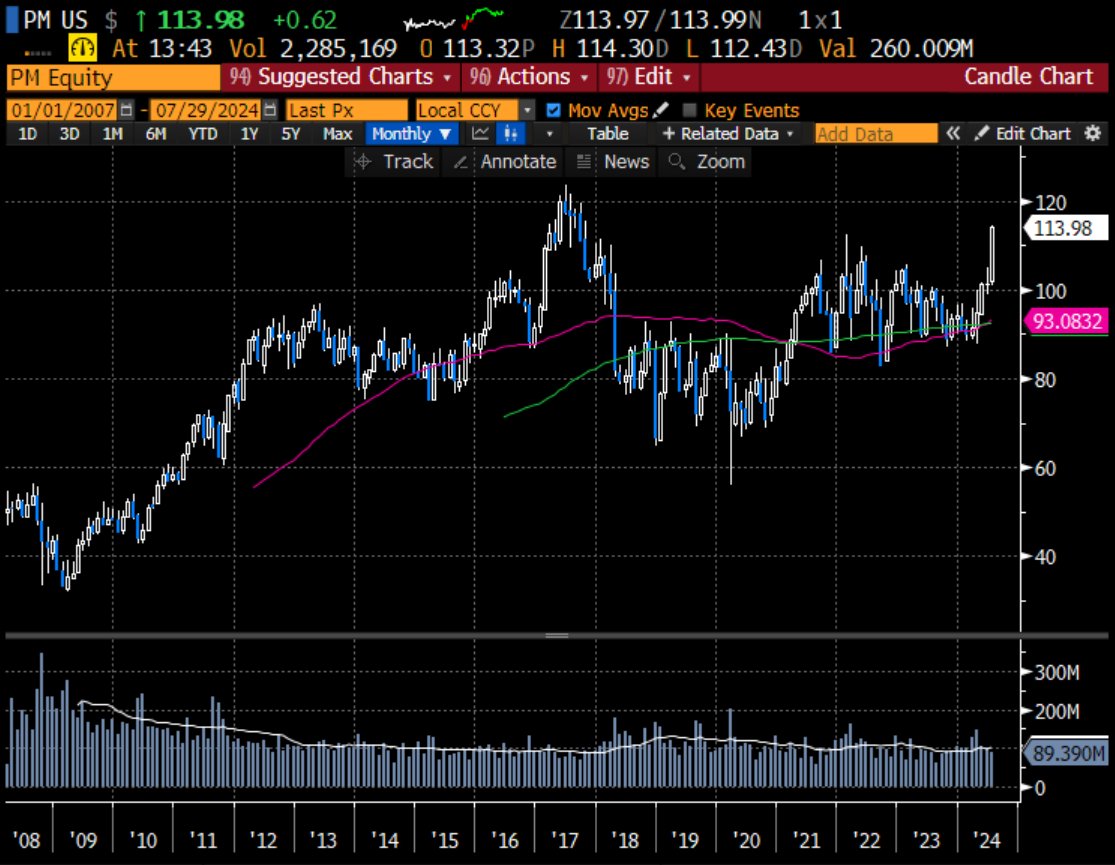Click the Annotate pencil tool

click(x=505, y=161)
